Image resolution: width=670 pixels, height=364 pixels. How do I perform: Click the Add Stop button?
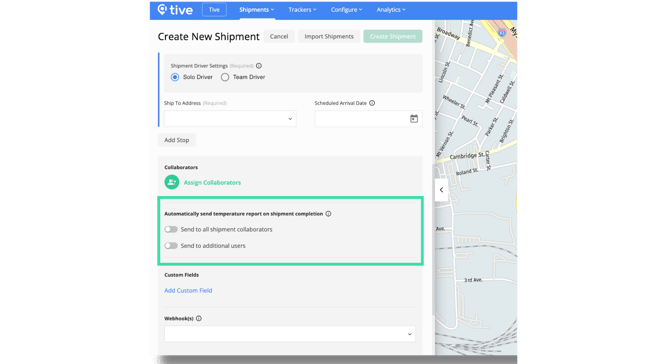(176, 140)
